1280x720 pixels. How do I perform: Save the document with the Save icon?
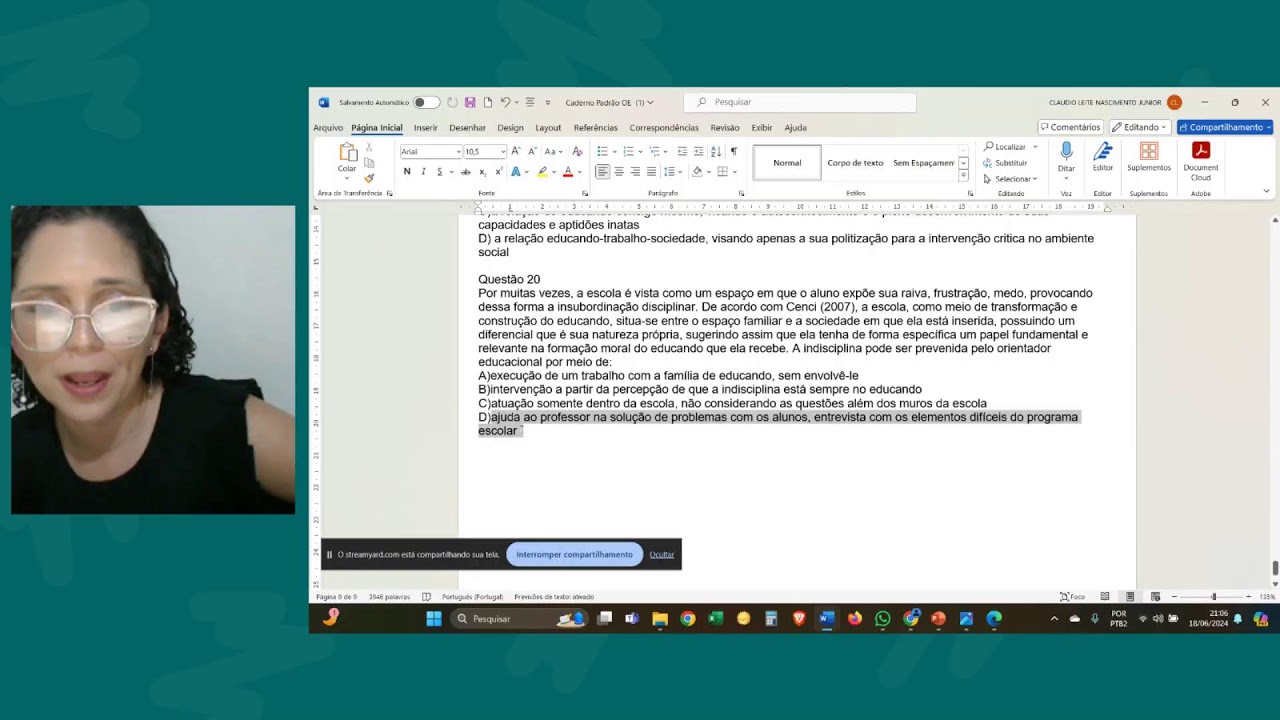point(470,102)
